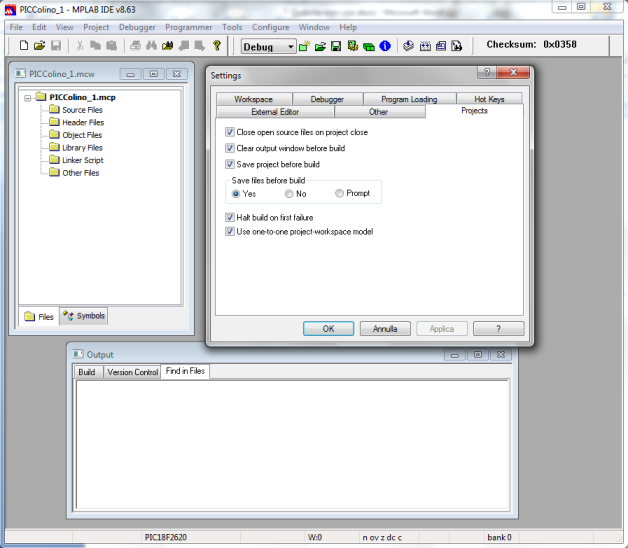Viewport: 628px width, 548px height.
Task: Confirm settings with the OK button
Action: 328,329
